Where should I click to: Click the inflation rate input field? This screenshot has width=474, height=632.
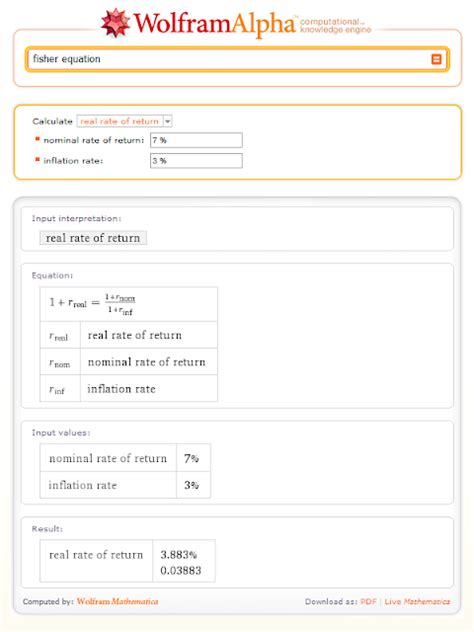196,161
